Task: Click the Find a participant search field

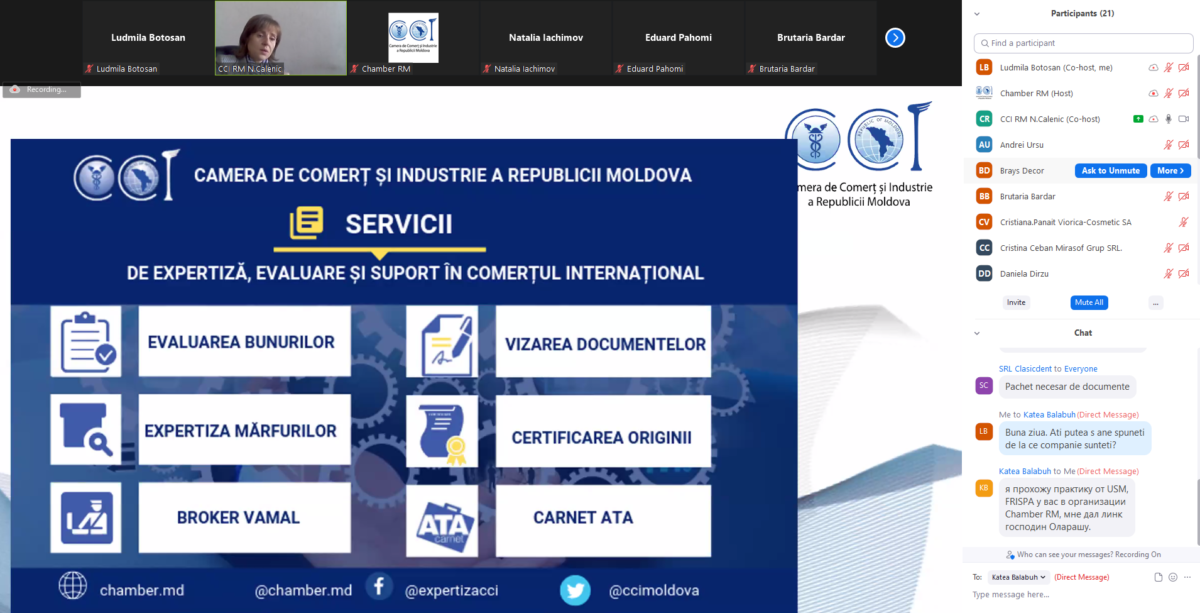Action: [x=1084, y=43]
